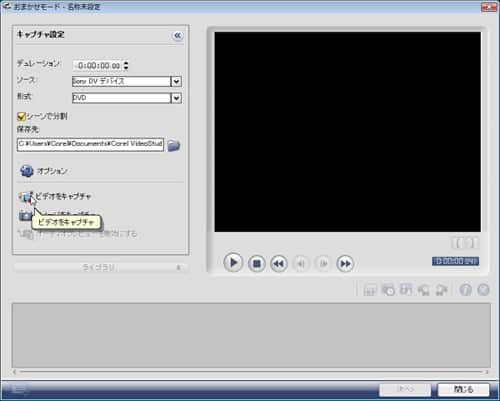
Task: Click the Play button under preview
Action: (233, 263)
